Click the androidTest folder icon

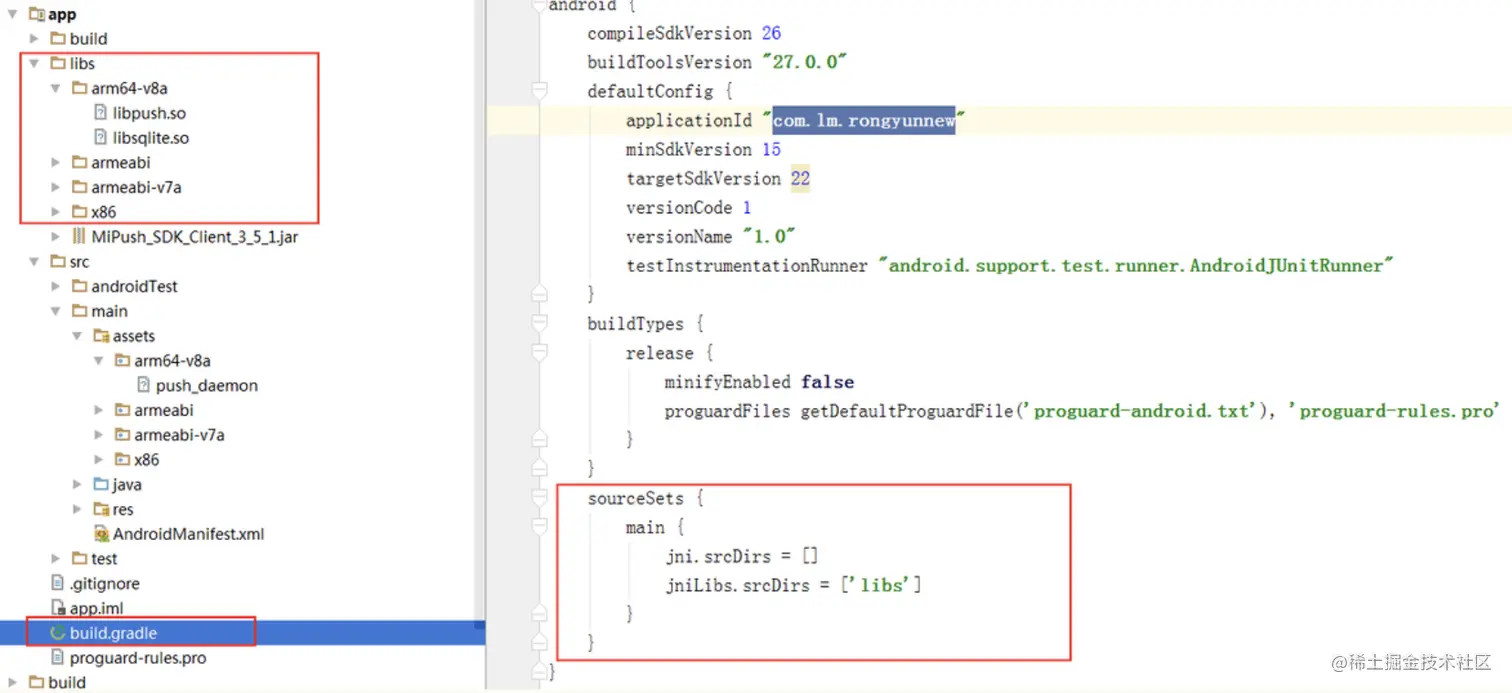coord(79,286)
